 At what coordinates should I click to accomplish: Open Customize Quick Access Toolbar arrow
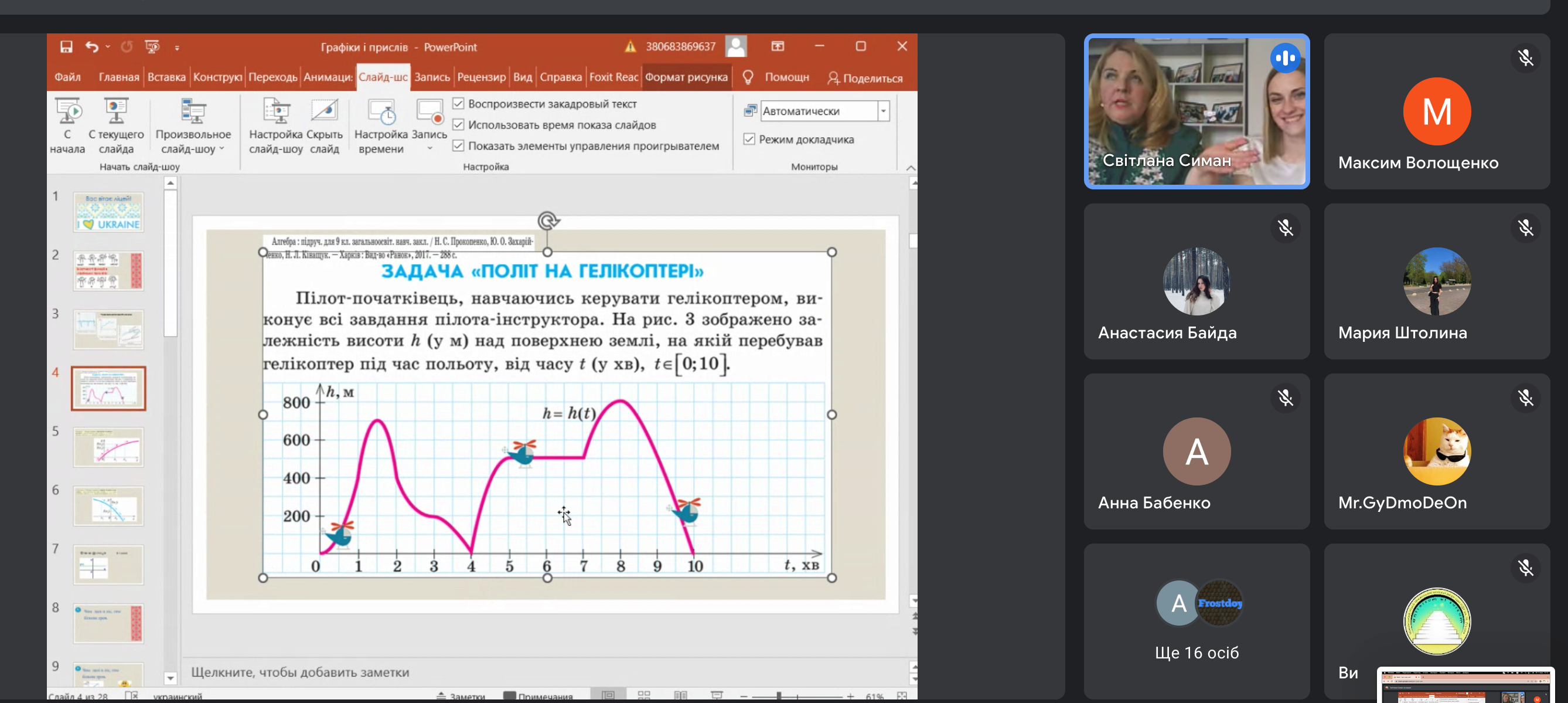click(177, 47)
